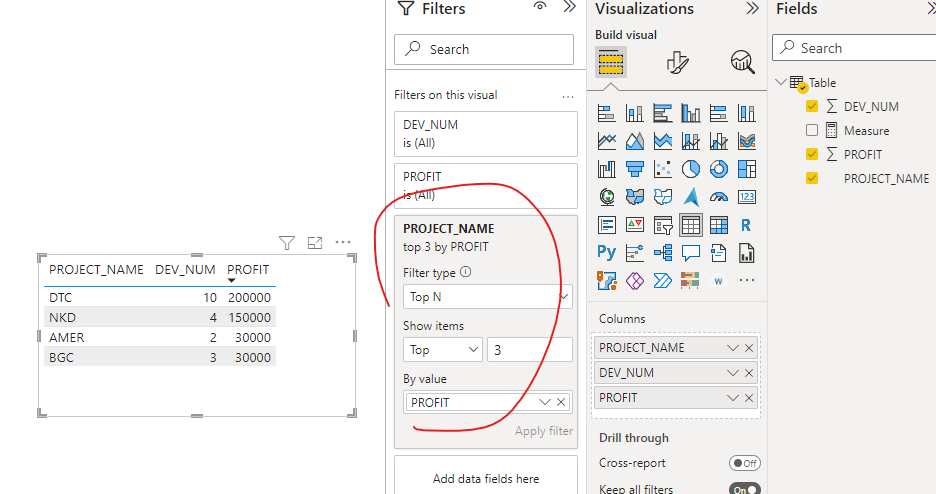Open DEV_NUM column options chevron
The height and width of the screenshot is (494, 936).
tap(732, 373)
